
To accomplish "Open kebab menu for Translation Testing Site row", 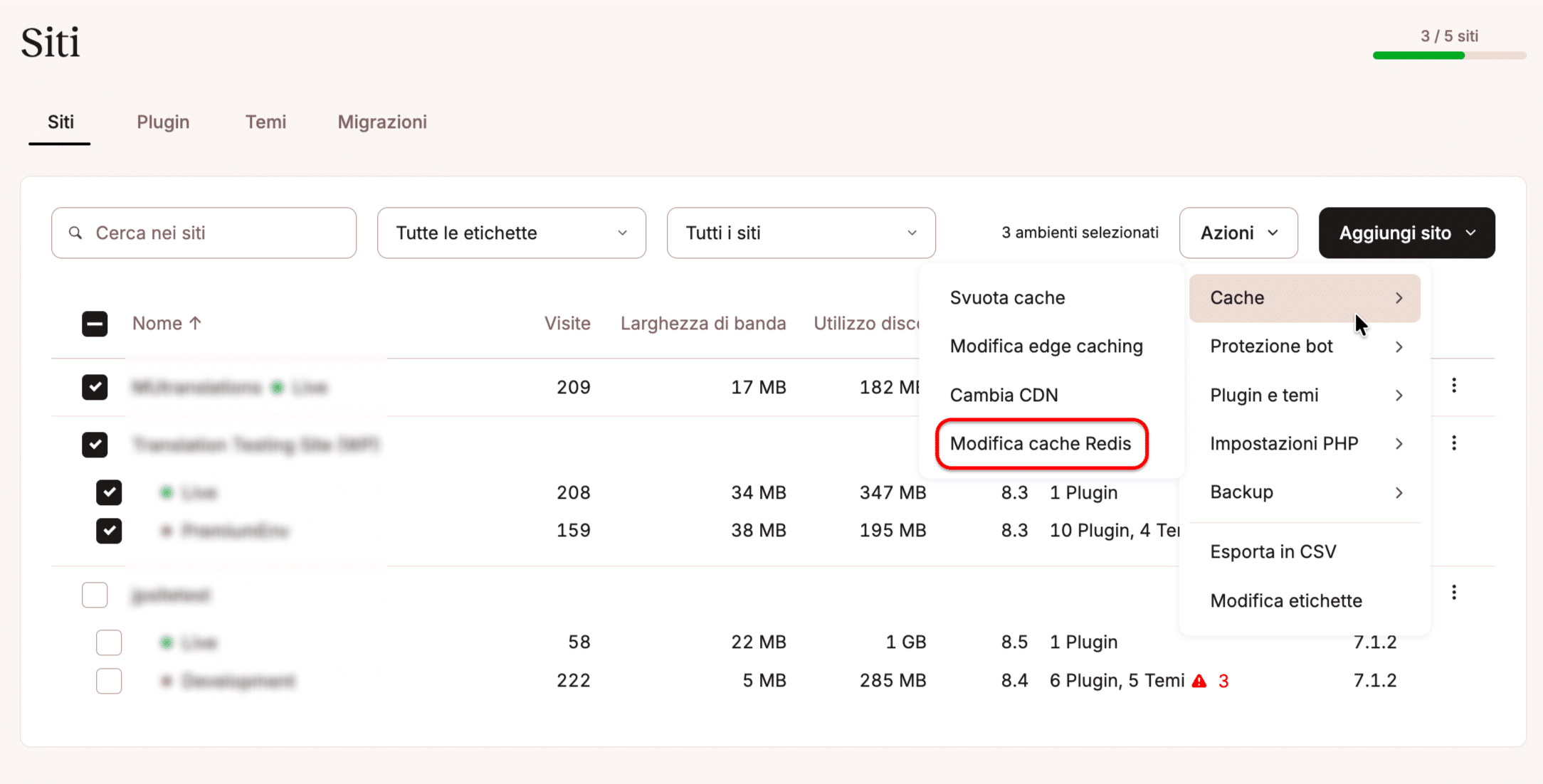I will click(1454, 443).
